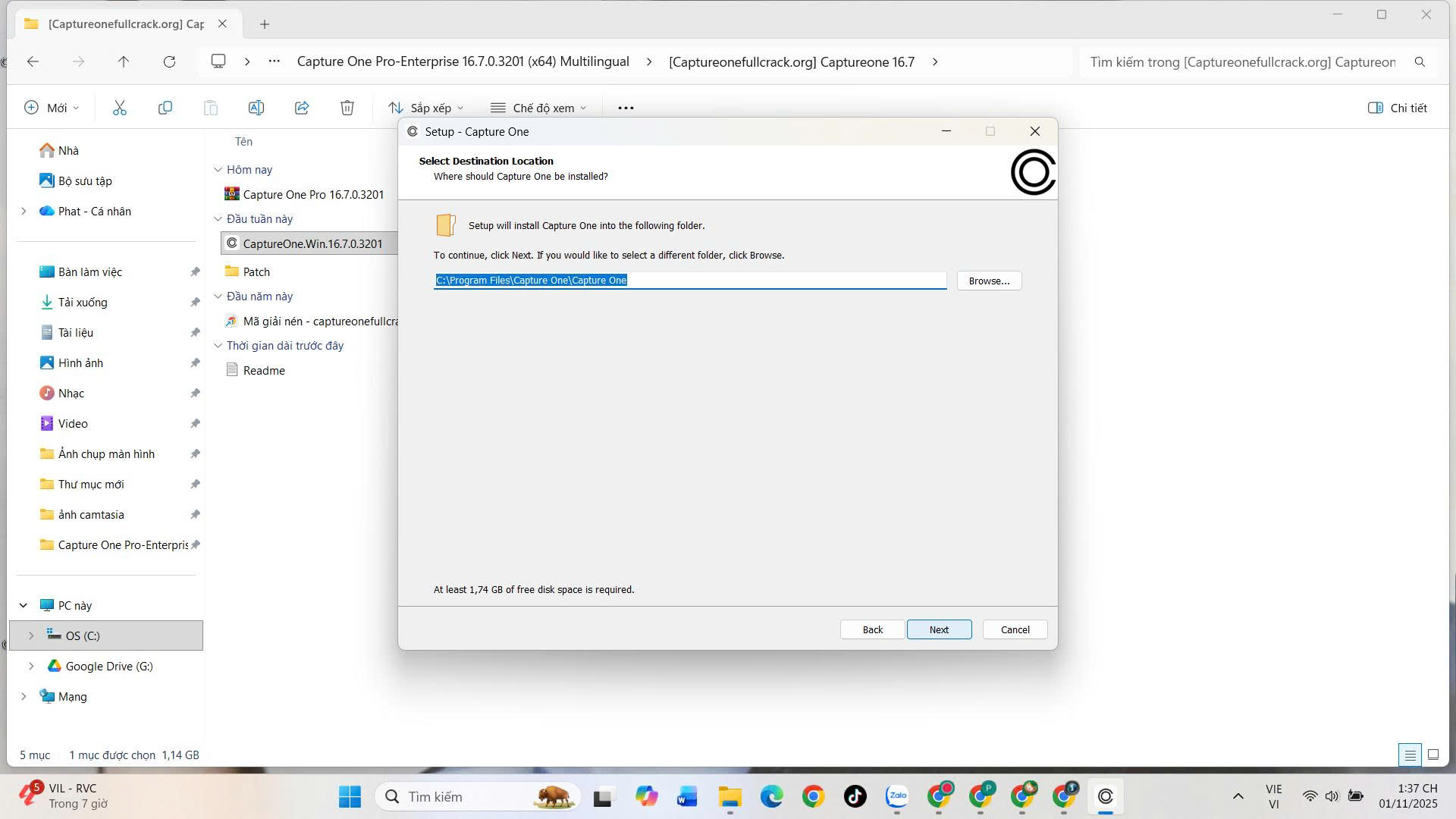Viewport: 1456px width, 819px height.
Task: Expand the OS (C:) drive tree
Action: (31, 635)
